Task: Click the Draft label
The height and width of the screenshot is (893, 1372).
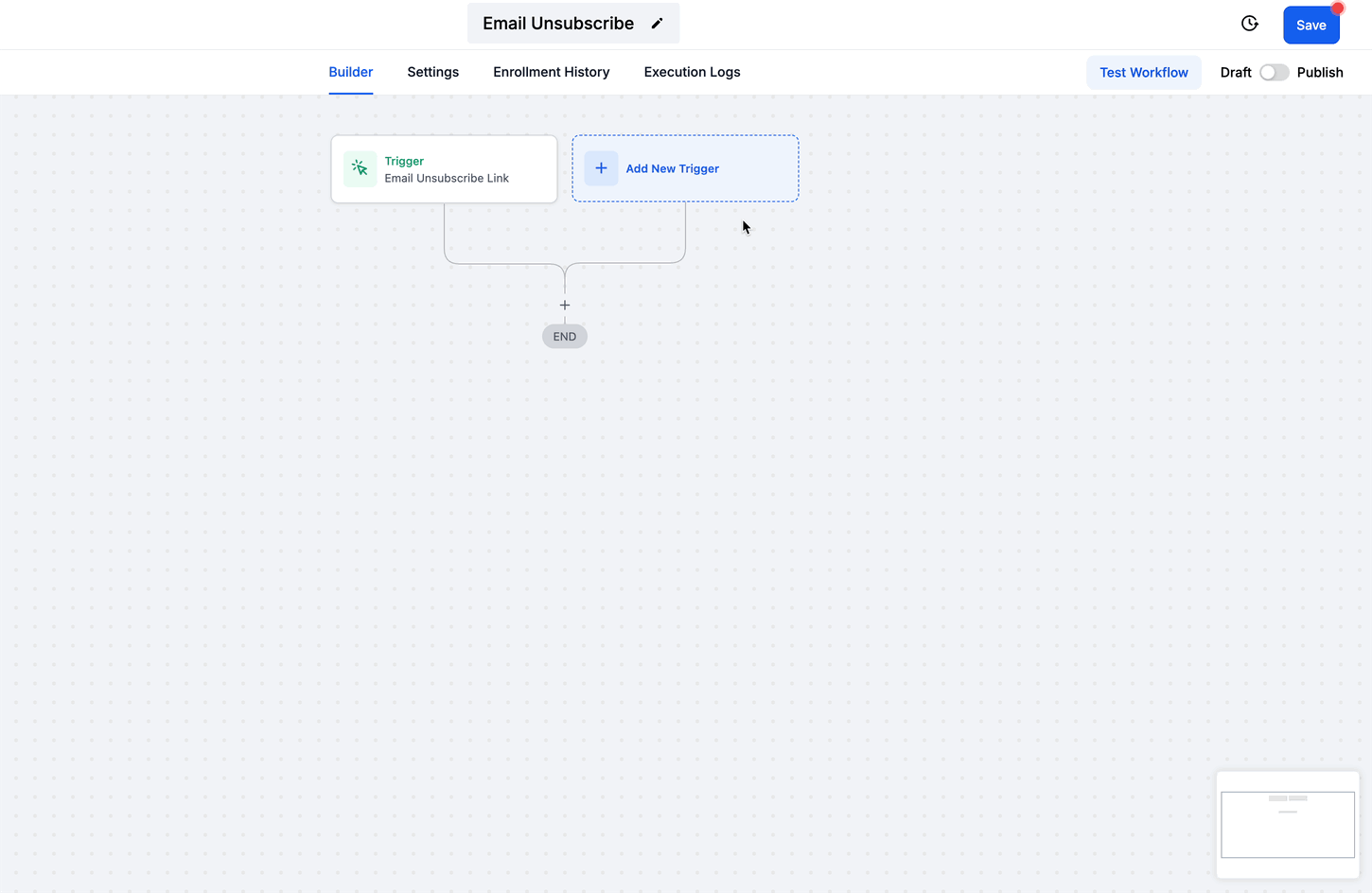Action: pyautogui.click(x=1235, y=73)
